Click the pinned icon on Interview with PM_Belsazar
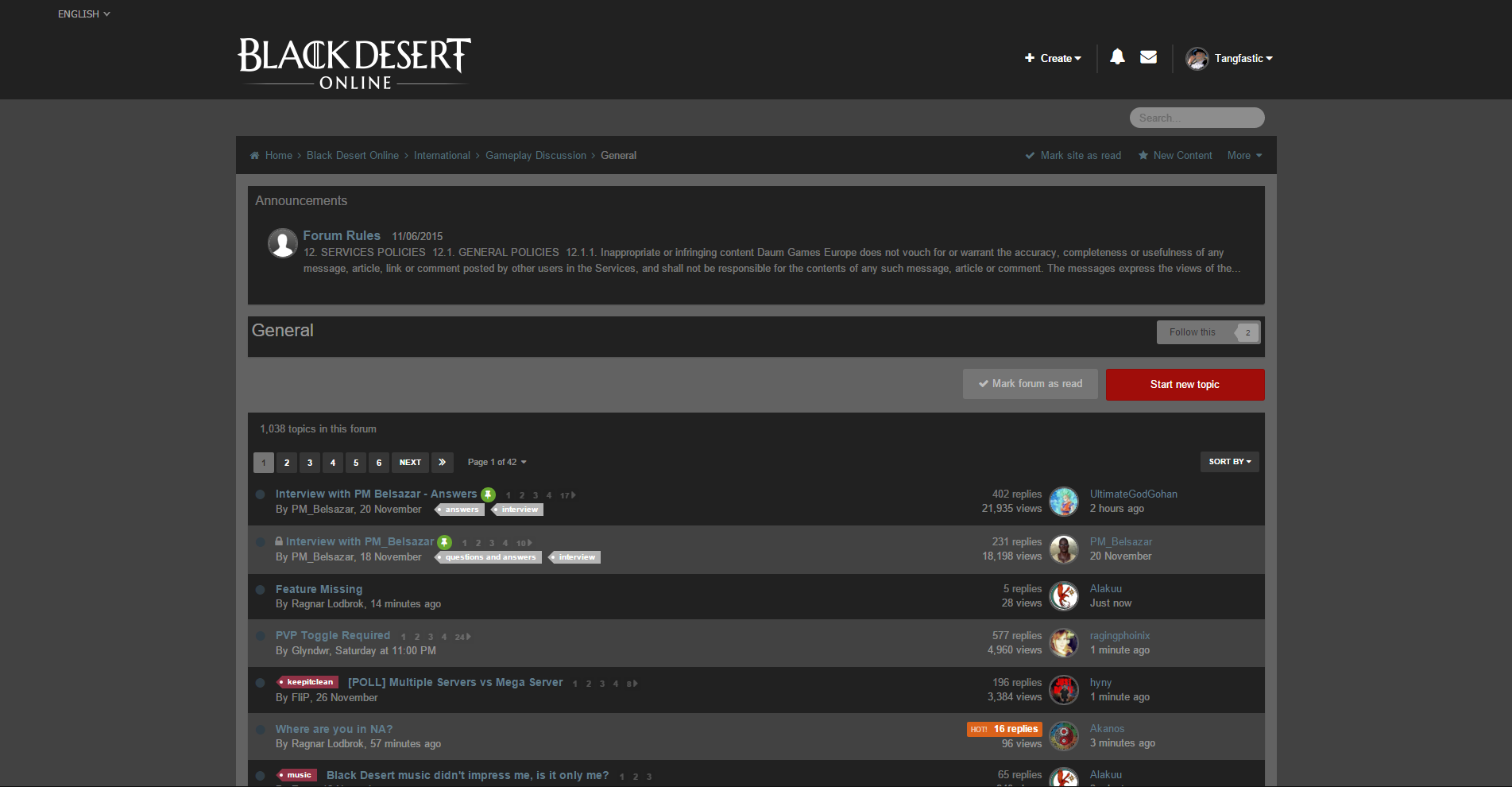The width and height of the screenshot is (1512, 787). pyautogui.click(x=445, y=542)
